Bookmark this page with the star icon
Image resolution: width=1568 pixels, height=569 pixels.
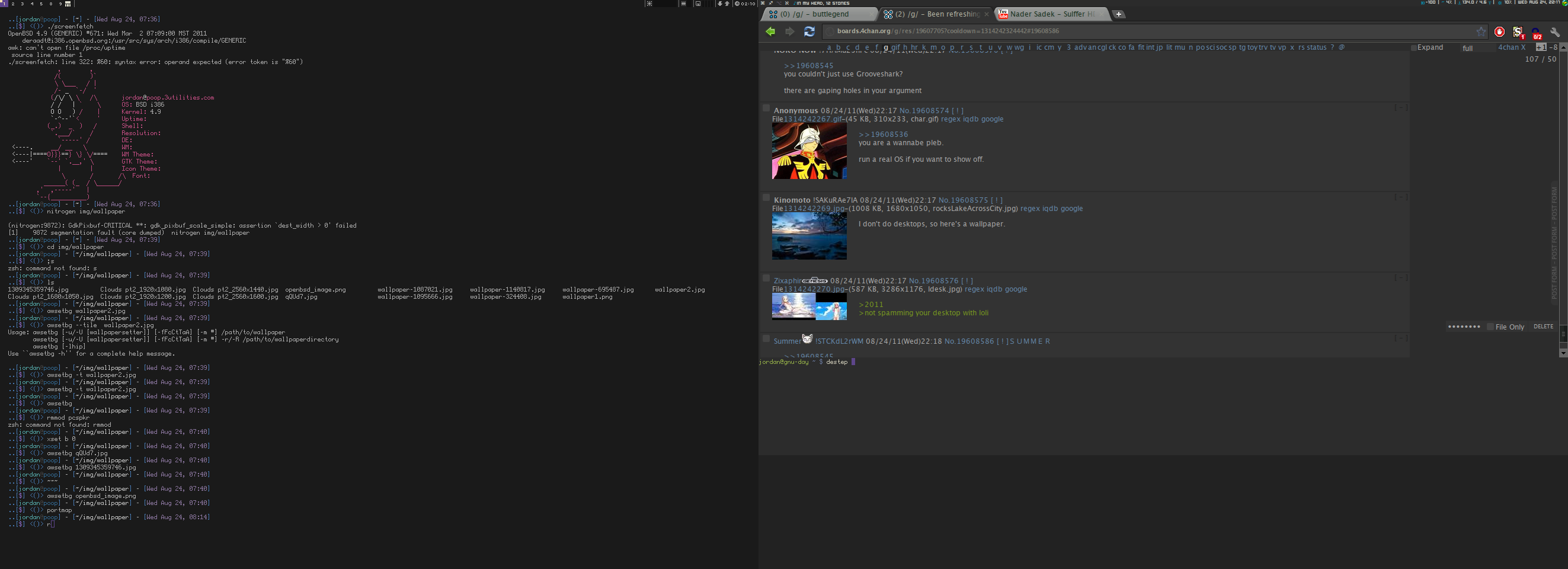(x=1481, y=31)
